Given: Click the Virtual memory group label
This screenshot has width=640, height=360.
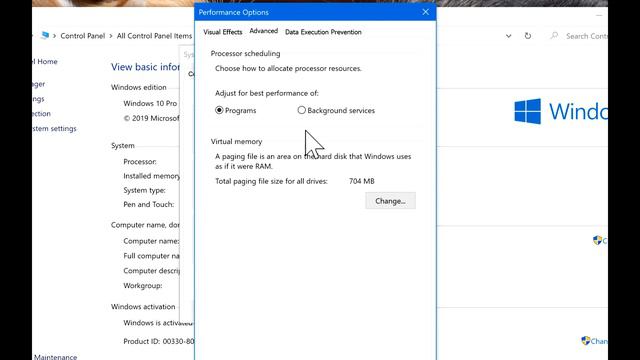Looking at the screenshot, I should click(236, 142).
